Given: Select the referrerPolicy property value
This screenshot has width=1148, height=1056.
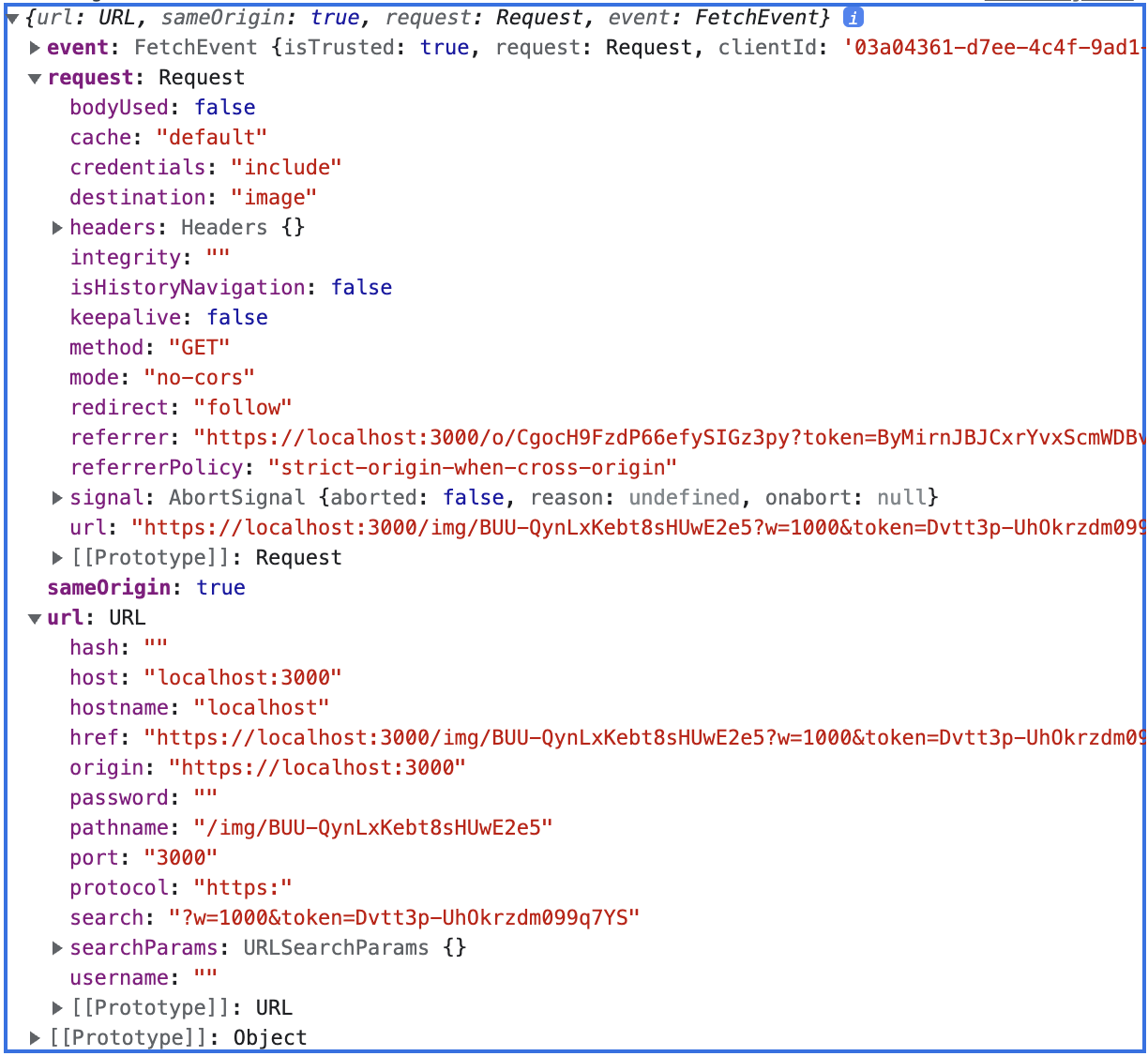Looking at the screenshot, I should 472,468.
